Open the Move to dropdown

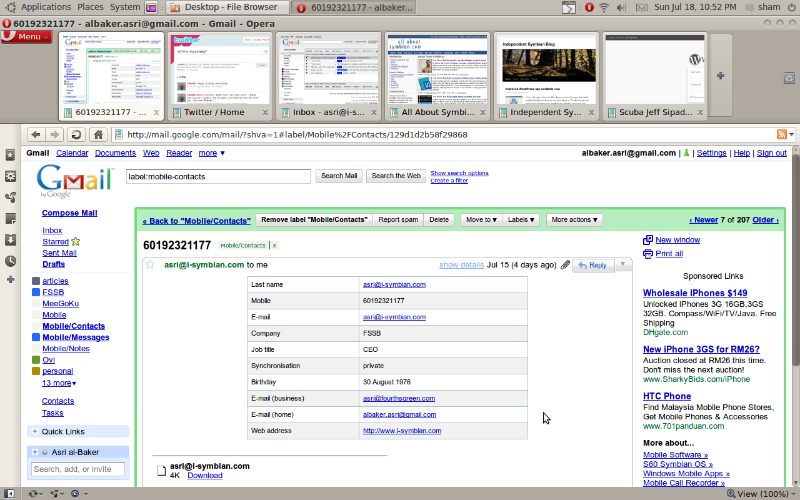[x=481, y=220]
